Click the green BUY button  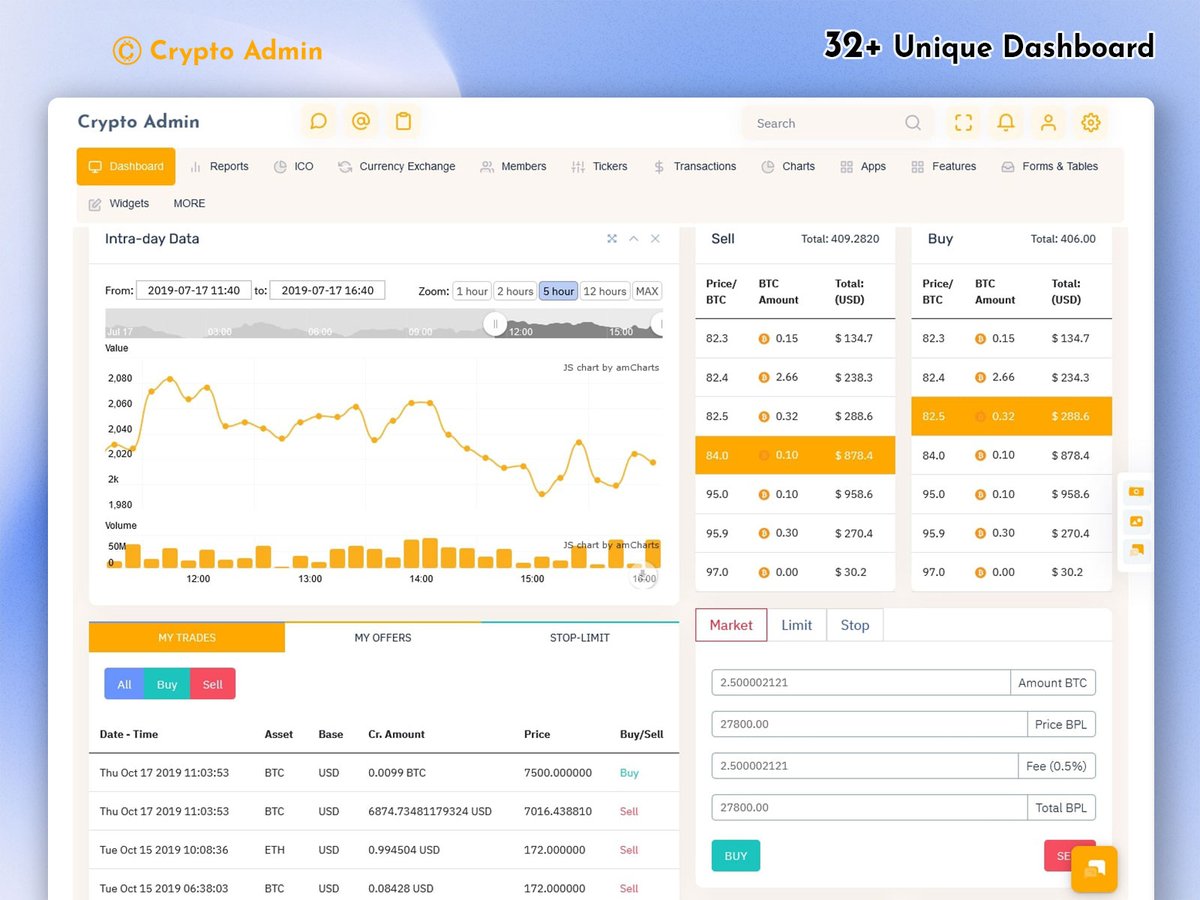(x=736, y=855)
